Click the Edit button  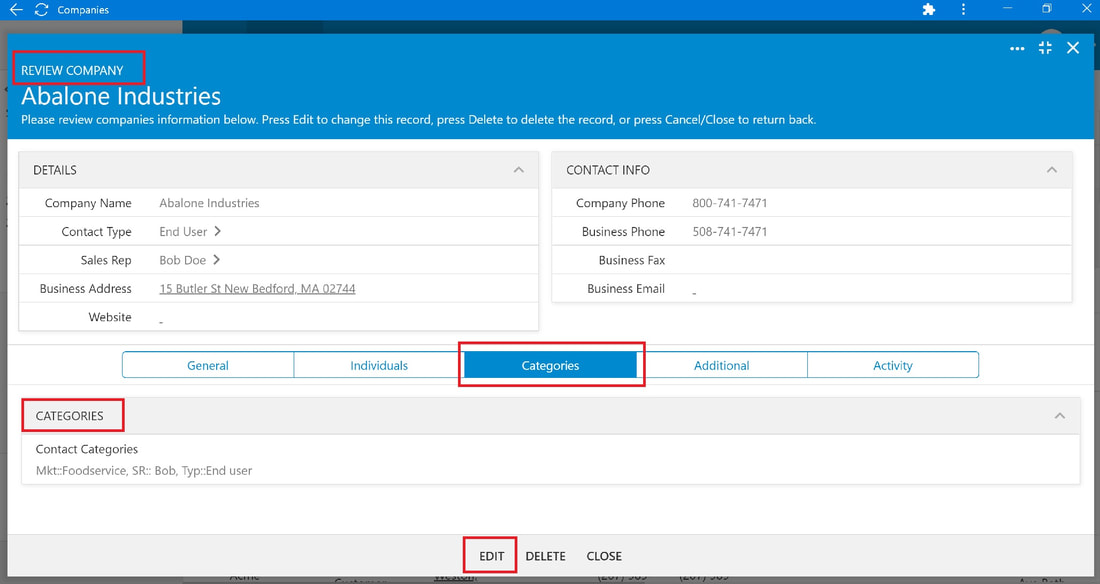(x=492, y=556)
